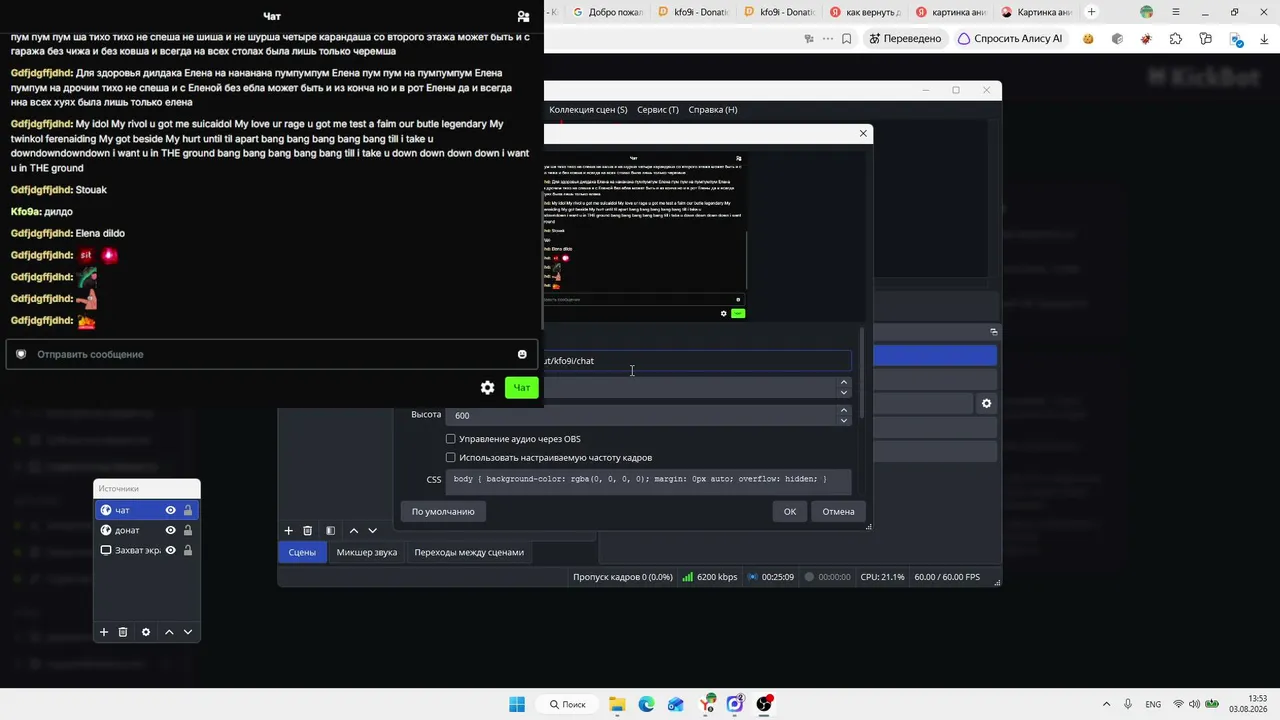The width and height of the screenshot is (1280, 720).
Task: Confirm properties with OK button
Action: coord(790,511)
